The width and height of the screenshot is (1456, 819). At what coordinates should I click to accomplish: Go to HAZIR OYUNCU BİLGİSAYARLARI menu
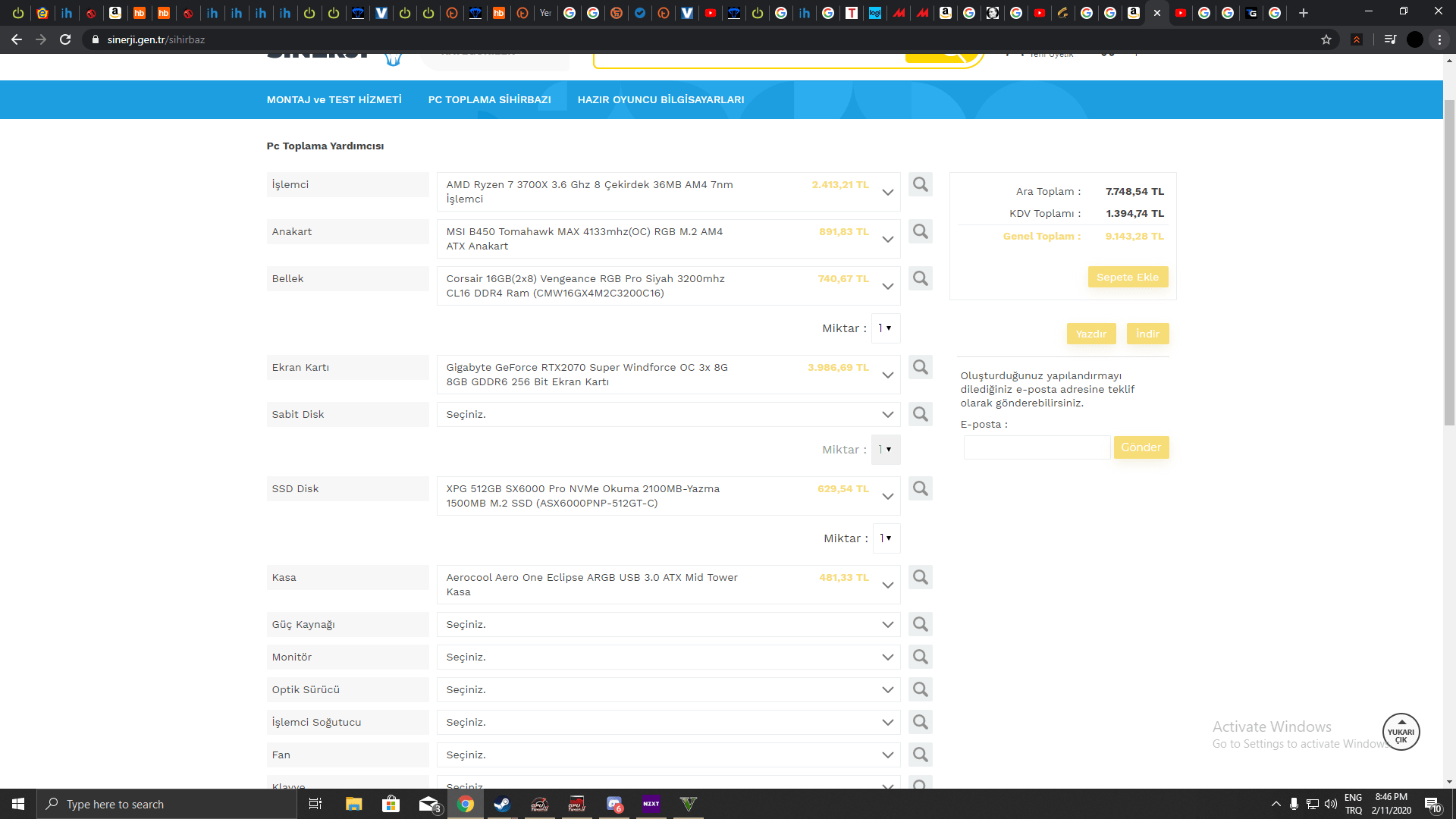[x=661, y=99]
